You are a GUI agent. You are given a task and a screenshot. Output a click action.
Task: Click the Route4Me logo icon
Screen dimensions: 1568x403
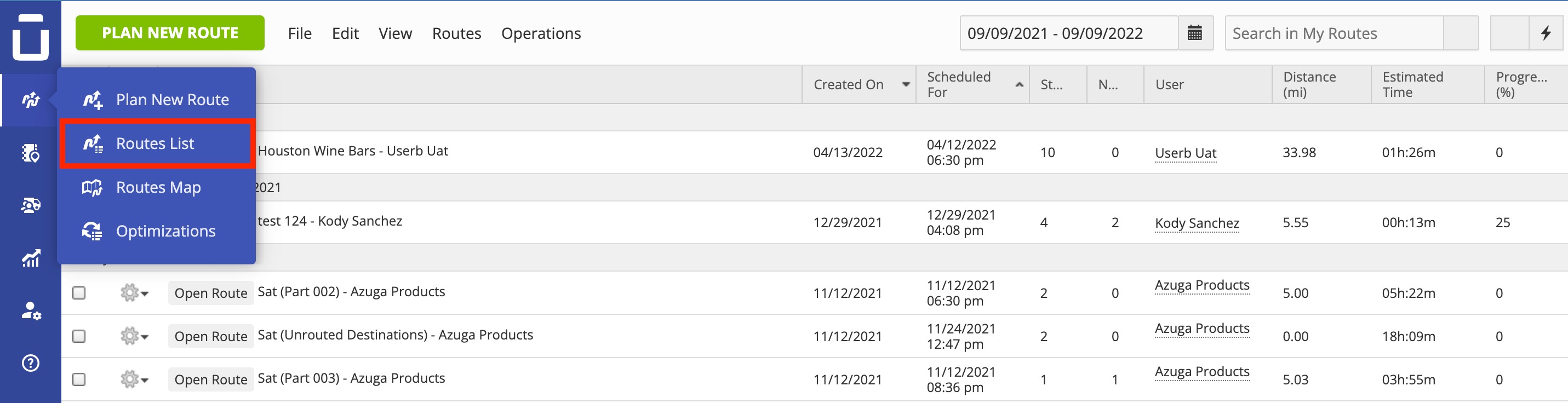point(31,37)
